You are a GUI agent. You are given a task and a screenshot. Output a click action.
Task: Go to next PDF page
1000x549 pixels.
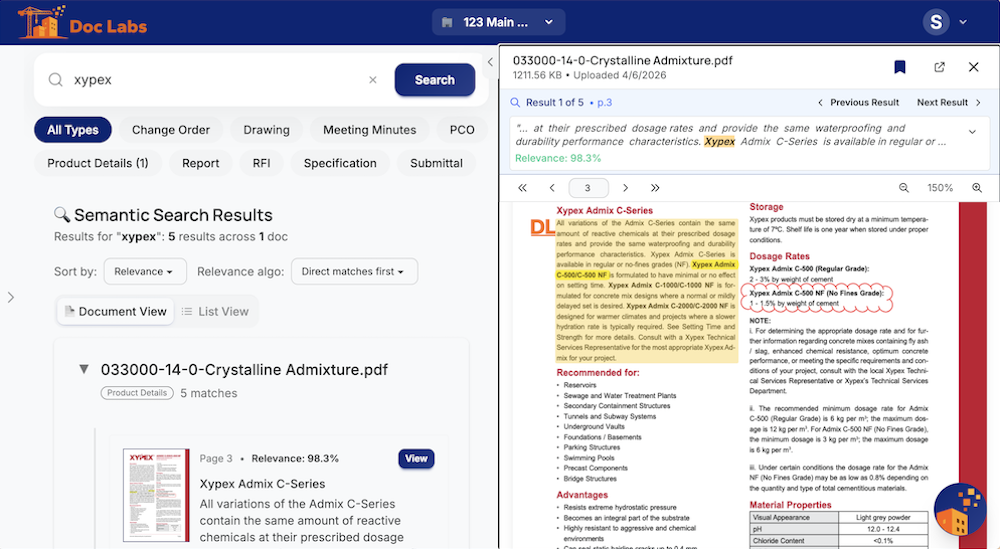[x=625, y=187]
